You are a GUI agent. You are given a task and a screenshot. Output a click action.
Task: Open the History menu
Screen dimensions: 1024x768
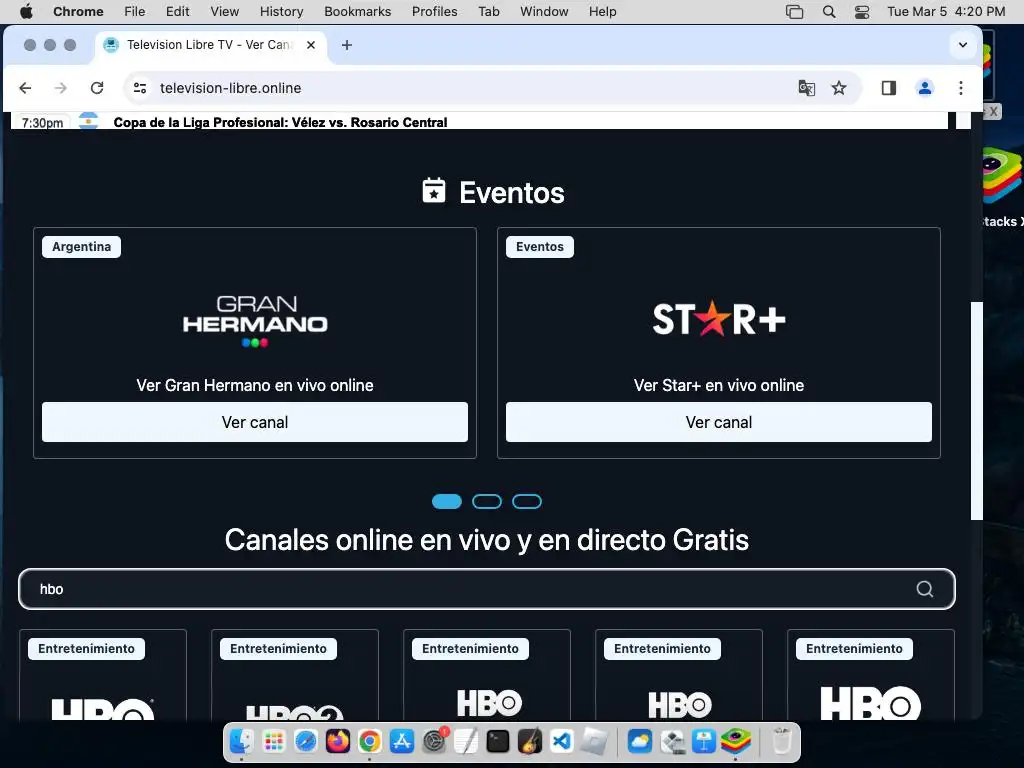pos(281,12)
